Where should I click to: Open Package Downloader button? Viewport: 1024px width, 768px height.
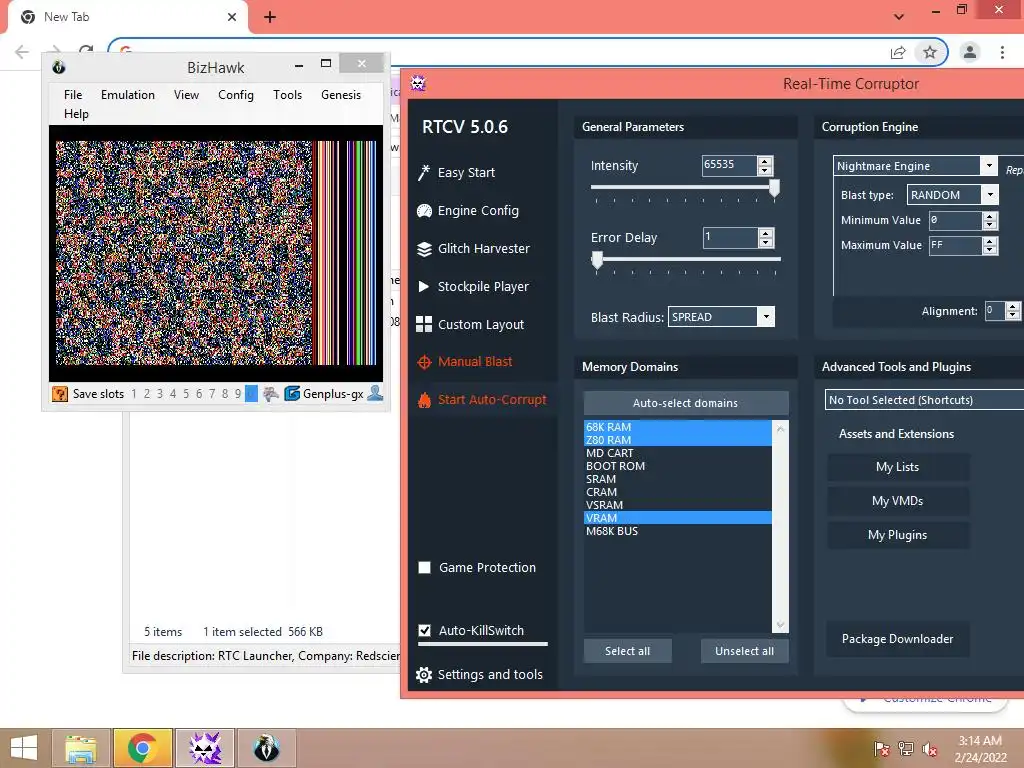click(x=898, y=639)
